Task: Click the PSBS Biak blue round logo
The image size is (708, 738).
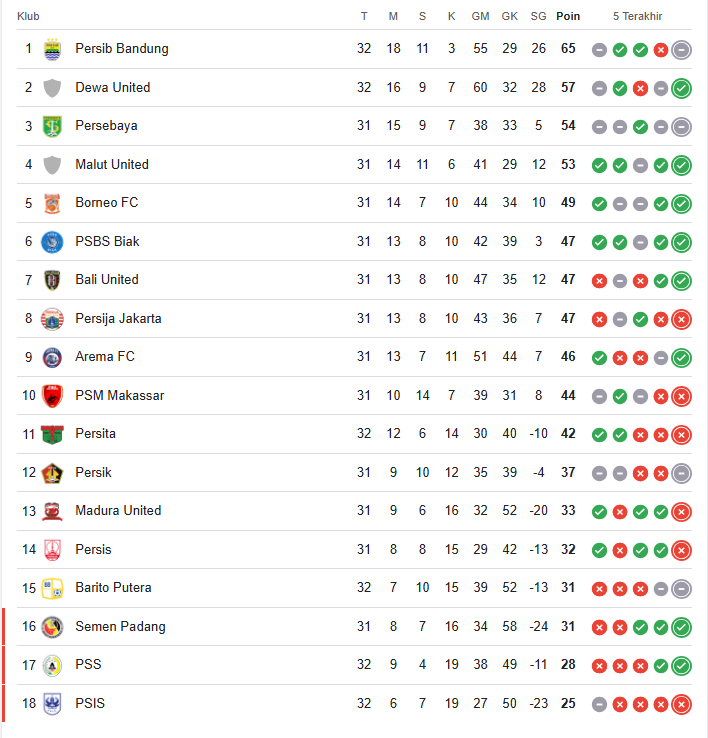Action: 52,242
